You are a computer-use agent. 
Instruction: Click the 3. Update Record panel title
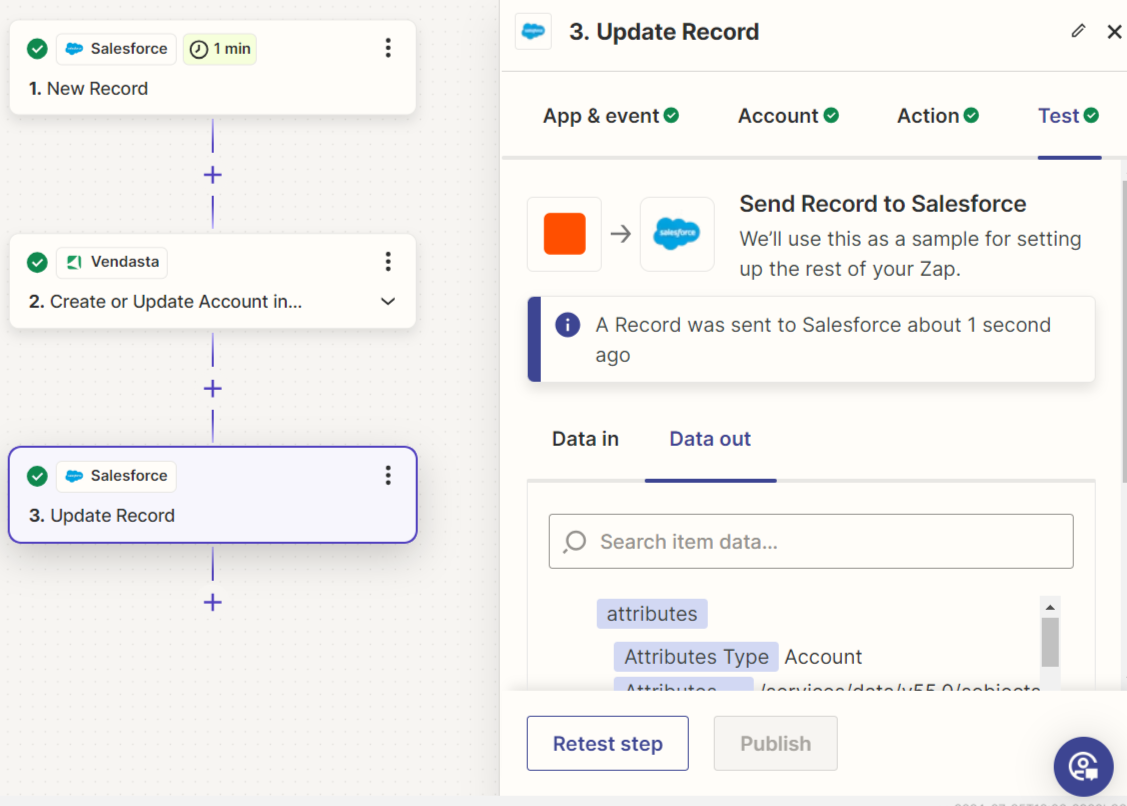click(x=663, y=32)
